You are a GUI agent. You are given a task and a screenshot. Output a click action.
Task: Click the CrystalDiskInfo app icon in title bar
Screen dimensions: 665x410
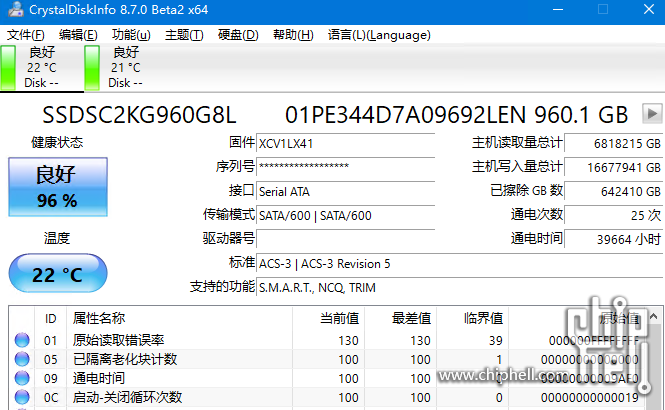click(x=16, y=9)
